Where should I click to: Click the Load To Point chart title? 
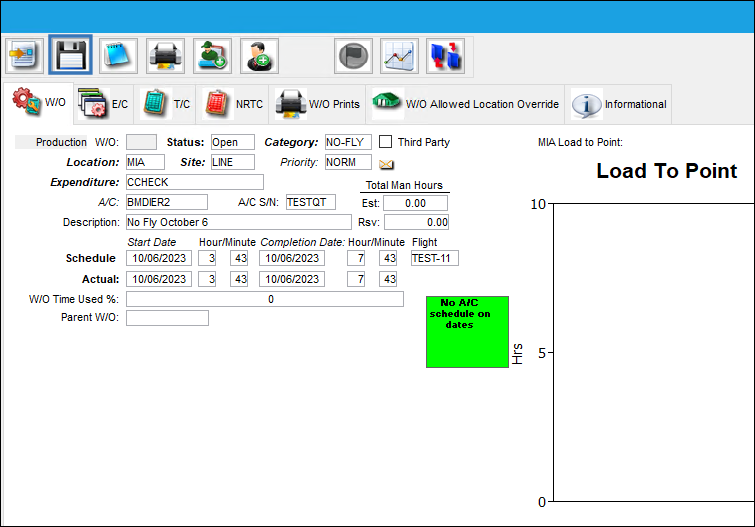point(666,171)
